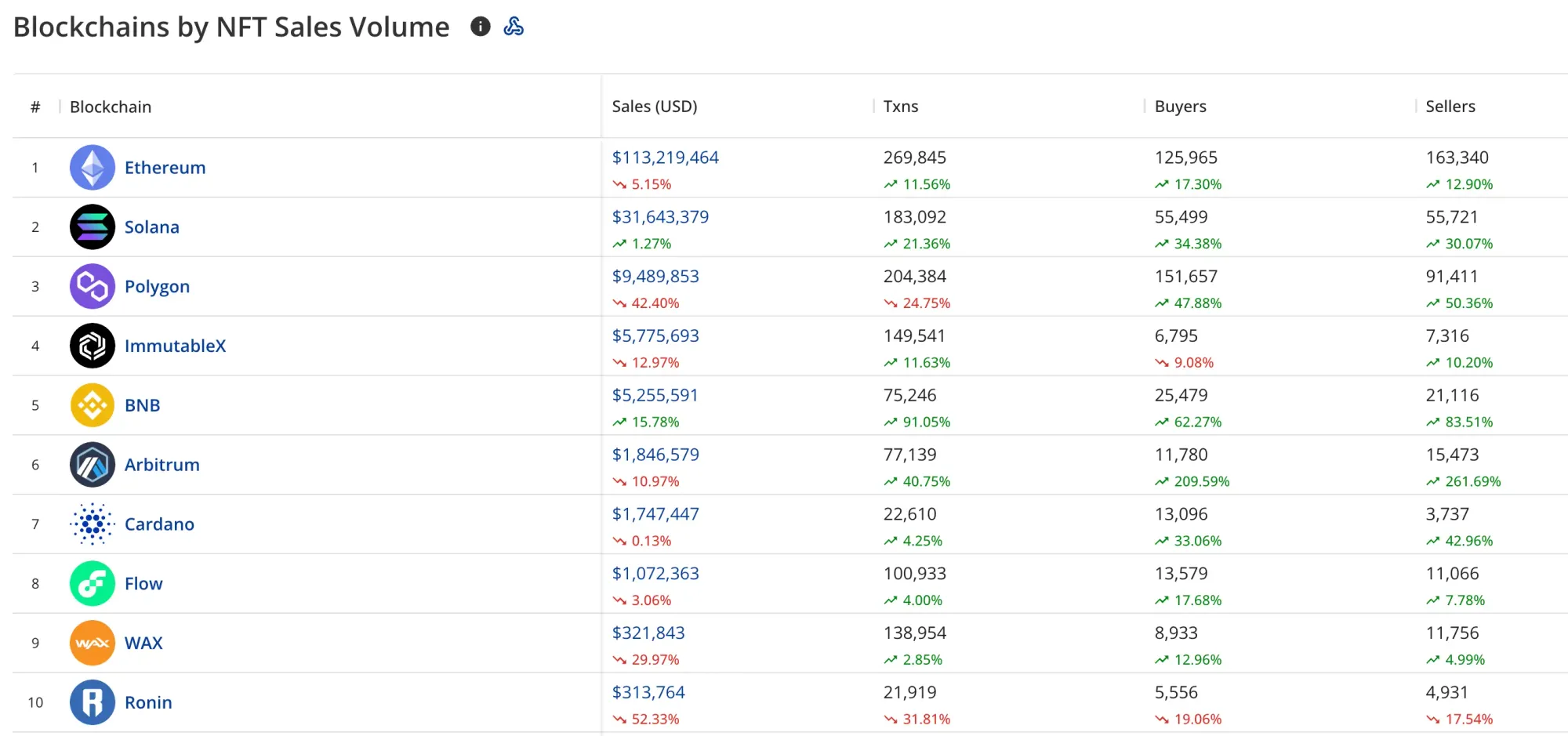Select WAX sellers count 11,756
This screenshot has height=736, width=1568.
click(1453, 633)
